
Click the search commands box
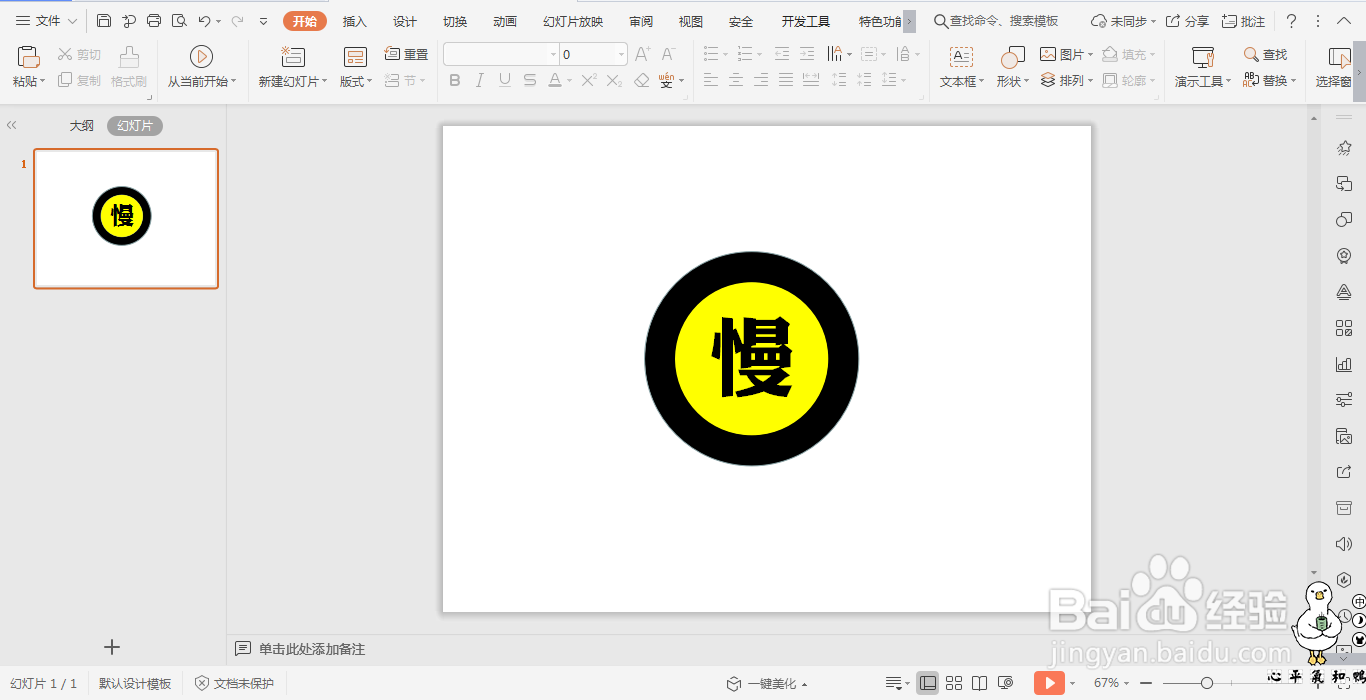[995, 21]
